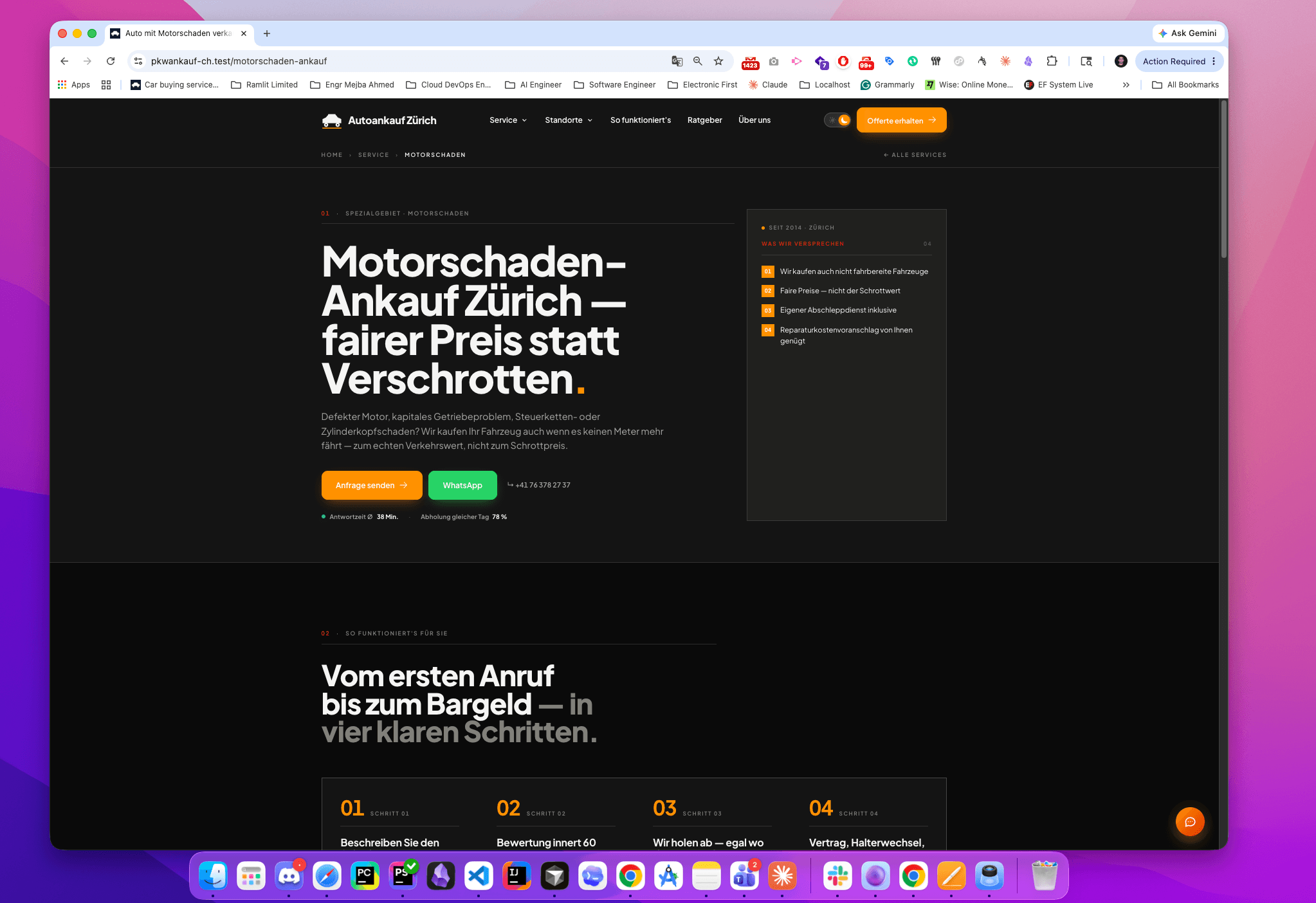
Task: Open the Claude starburst extension in toolbar
Action: (1005, 61)
